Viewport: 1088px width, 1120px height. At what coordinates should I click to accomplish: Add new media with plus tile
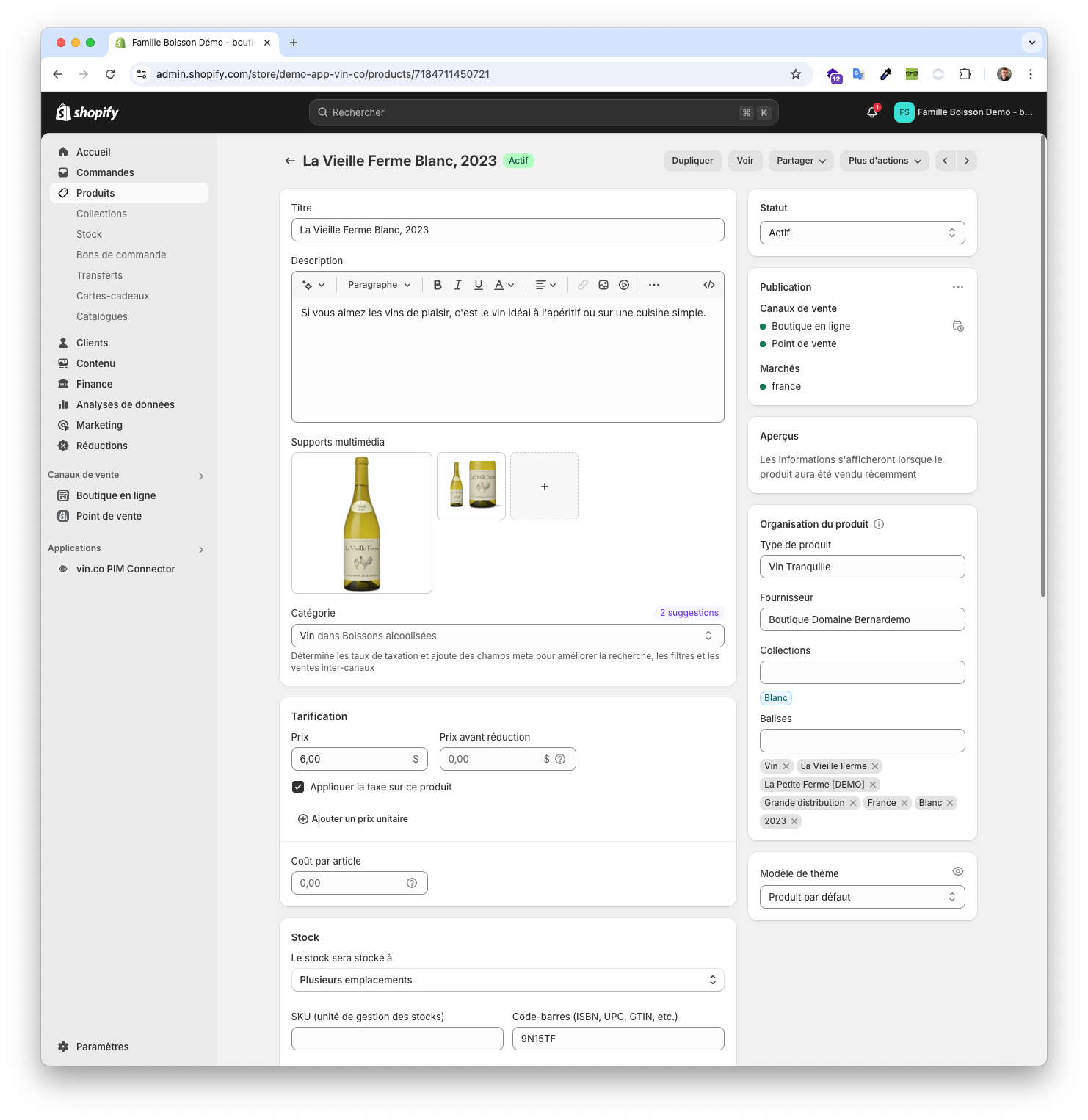[x=545, y=487]
